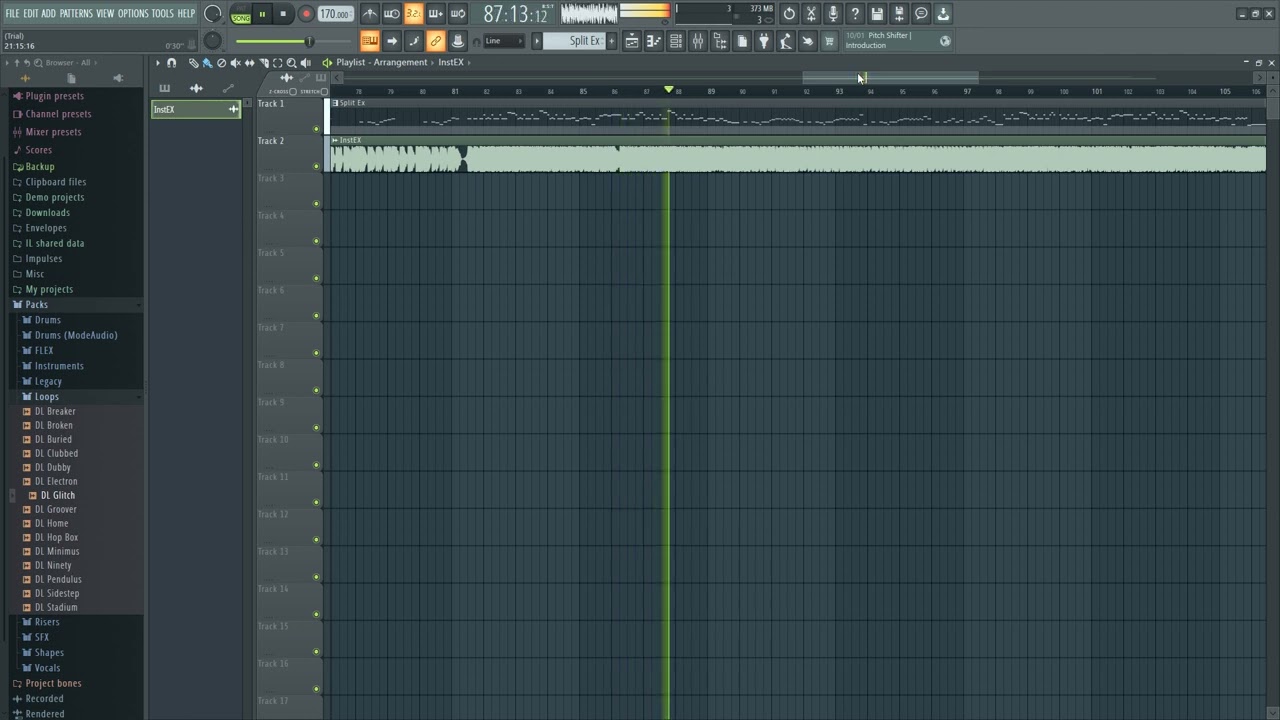
Task: Click the undo history icon
Action: click(789, 14)
